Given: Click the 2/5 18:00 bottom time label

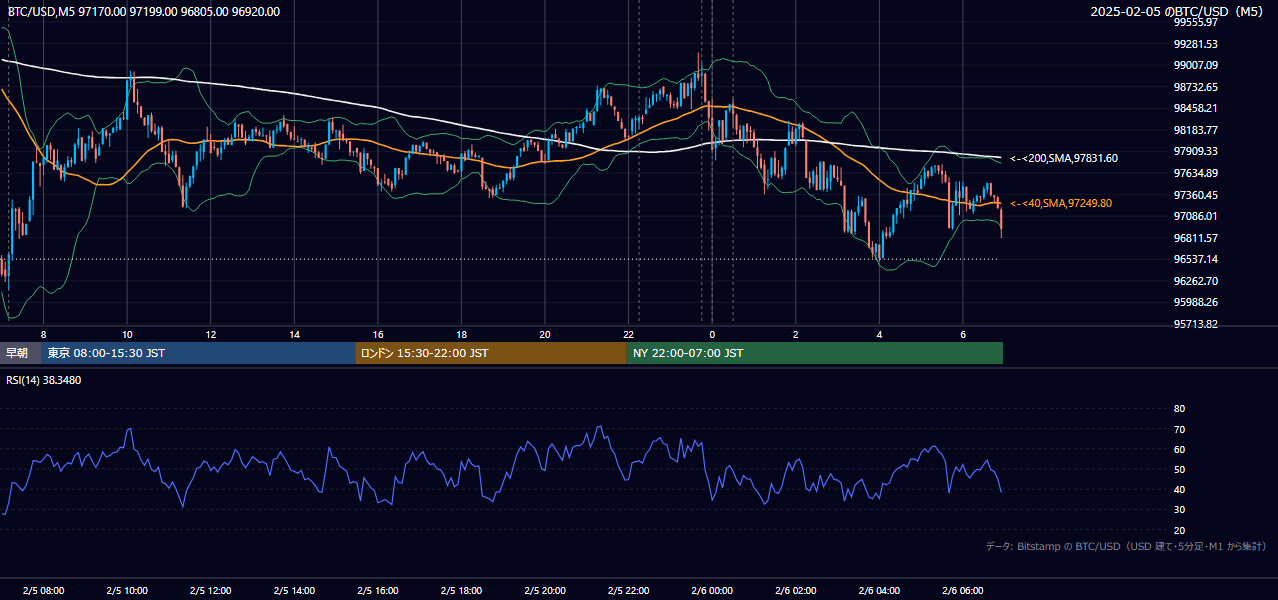Looking at the screenshot, I should (461, 591).
